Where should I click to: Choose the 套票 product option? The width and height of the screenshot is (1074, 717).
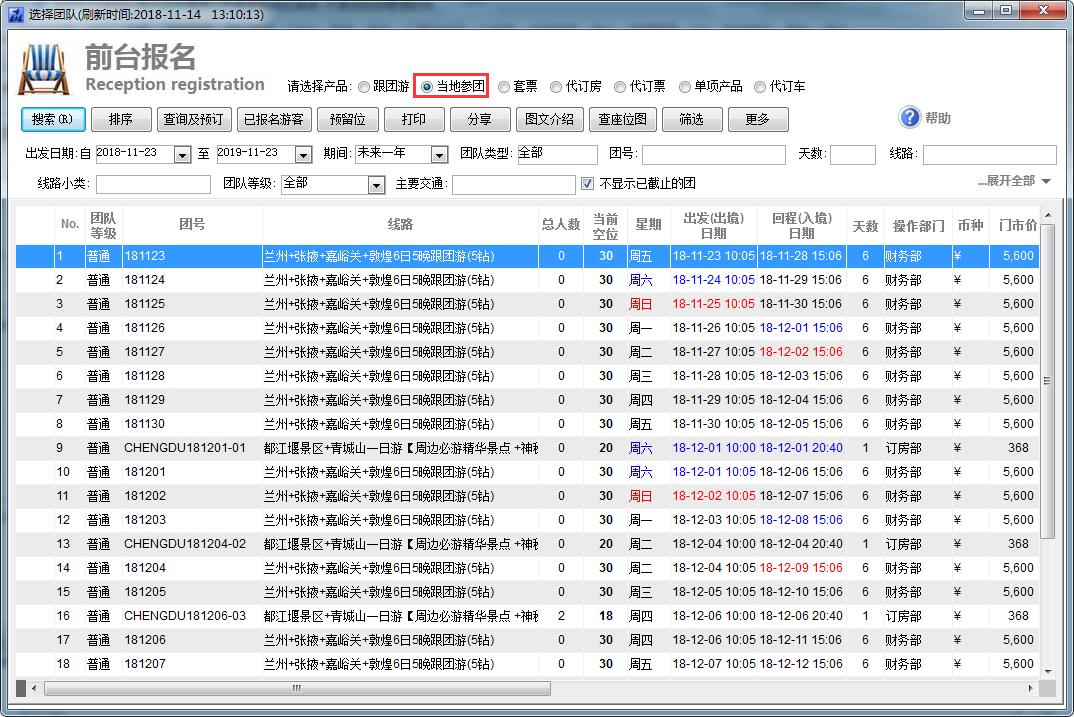[504, 87]
